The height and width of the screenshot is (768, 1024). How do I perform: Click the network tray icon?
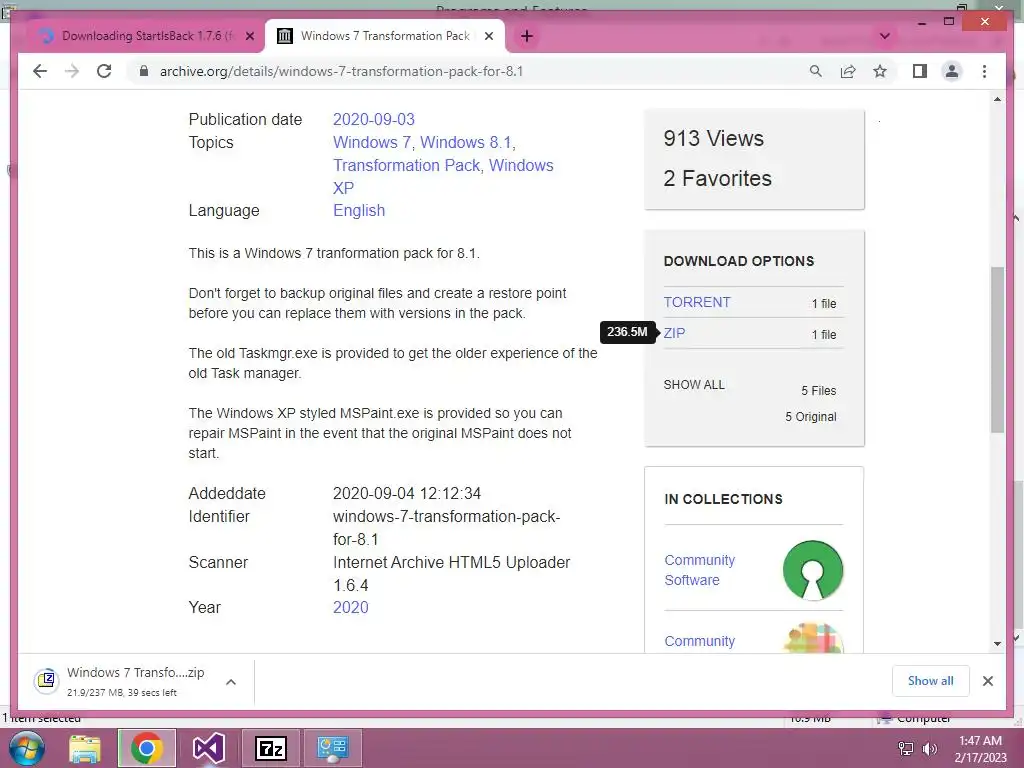tap(906, 749)
